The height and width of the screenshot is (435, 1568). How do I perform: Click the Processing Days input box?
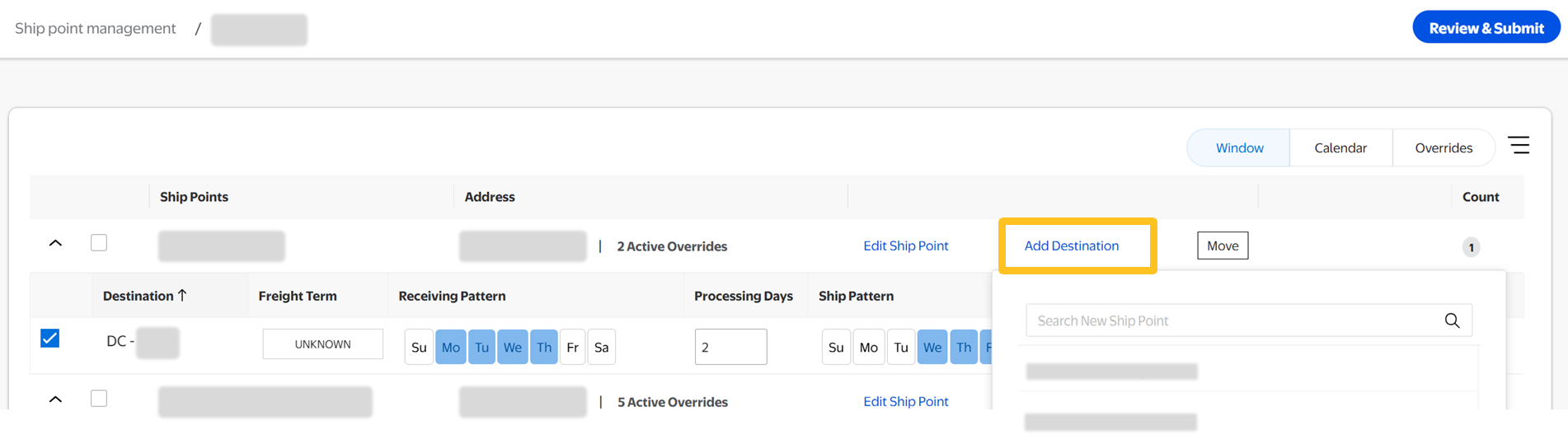pyautogui.click(x=730, y=347)
